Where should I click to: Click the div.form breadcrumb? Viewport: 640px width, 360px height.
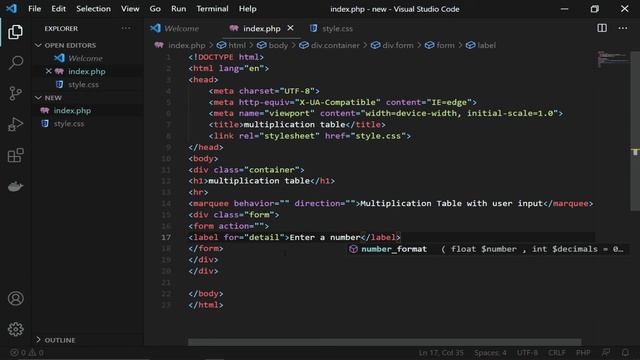point(392,45)
